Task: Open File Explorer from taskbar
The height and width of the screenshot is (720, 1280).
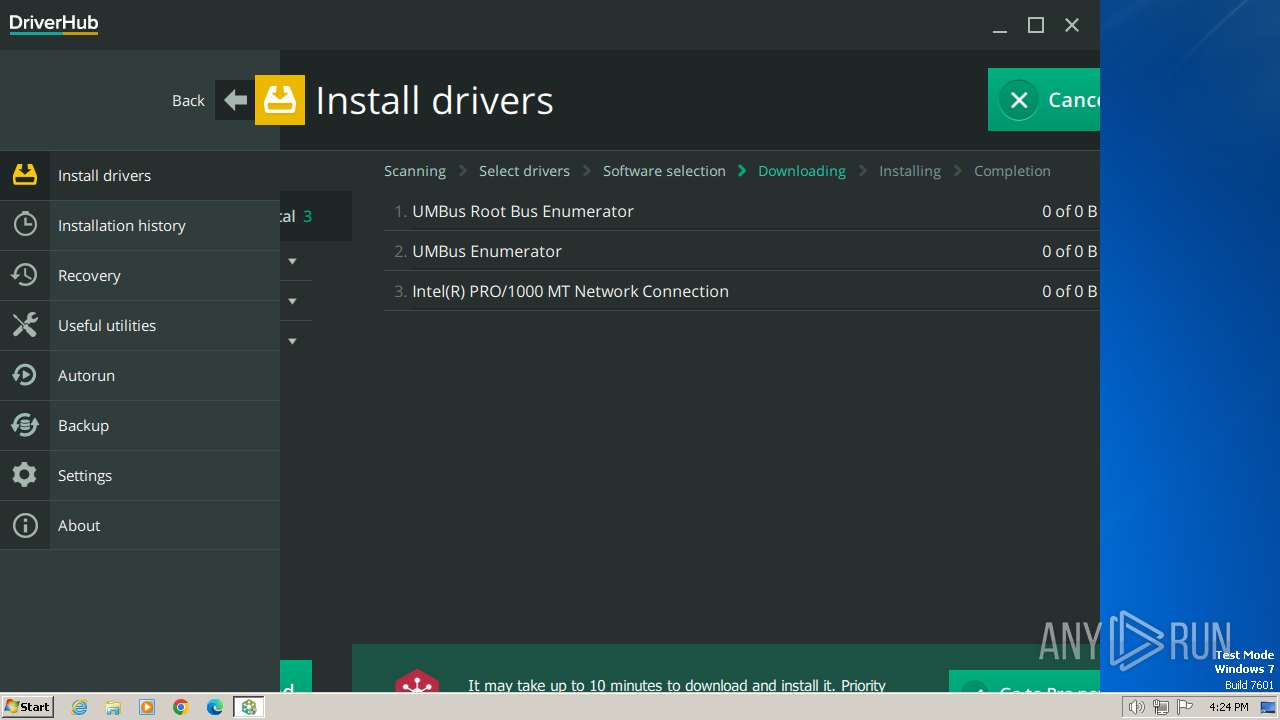Action: point(113,707)
